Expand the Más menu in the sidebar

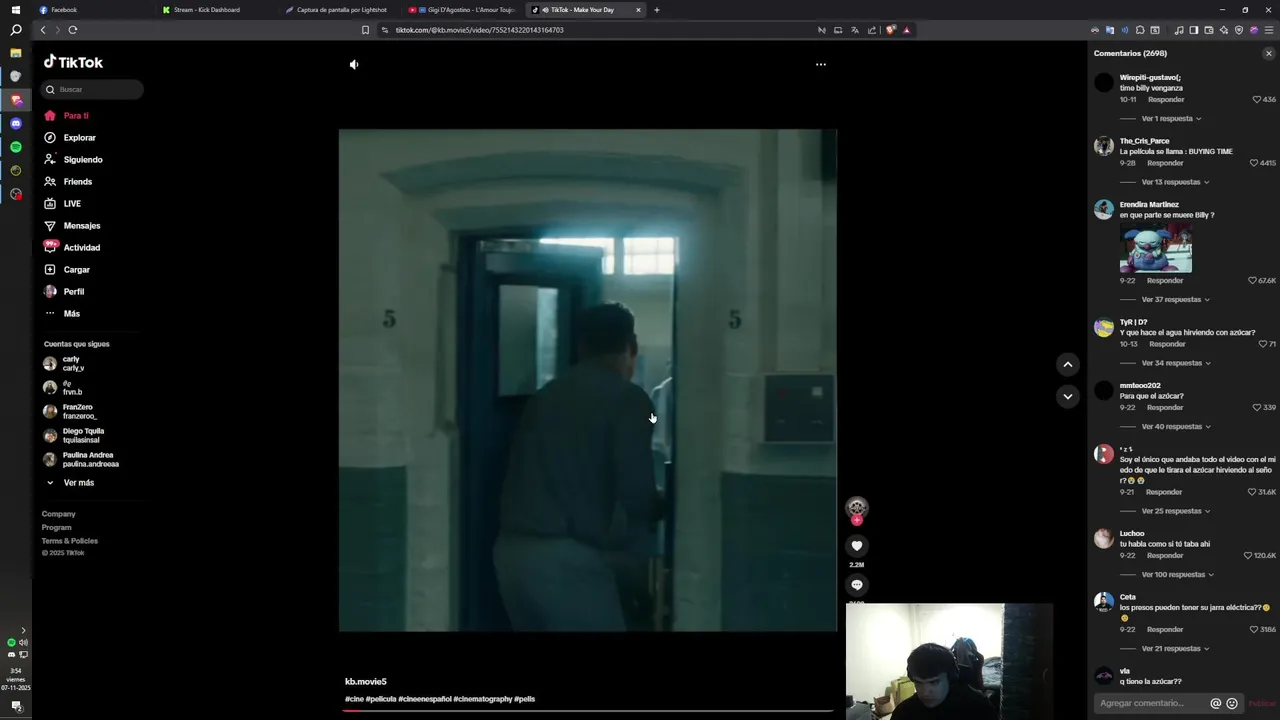62,314
